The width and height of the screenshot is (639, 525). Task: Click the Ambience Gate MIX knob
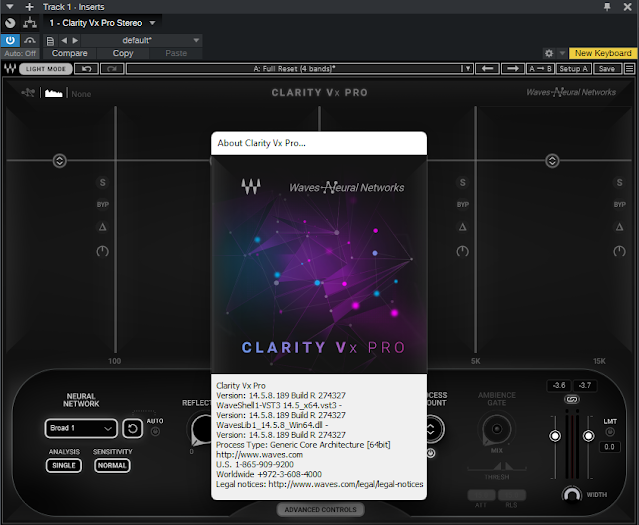click(x=497, y=429)
